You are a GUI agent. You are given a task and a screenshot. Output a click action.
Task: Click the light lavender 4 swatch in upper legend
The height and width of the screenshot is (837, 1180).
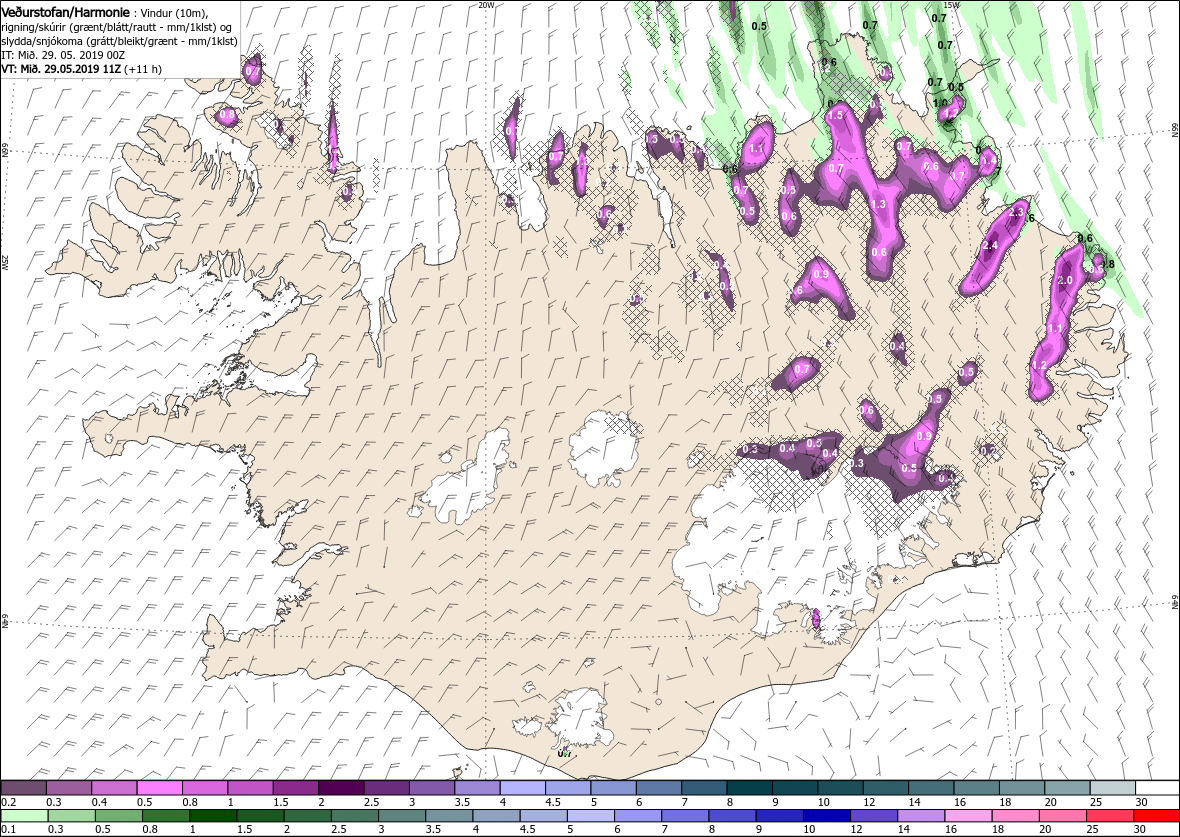[x=522, y=788]
